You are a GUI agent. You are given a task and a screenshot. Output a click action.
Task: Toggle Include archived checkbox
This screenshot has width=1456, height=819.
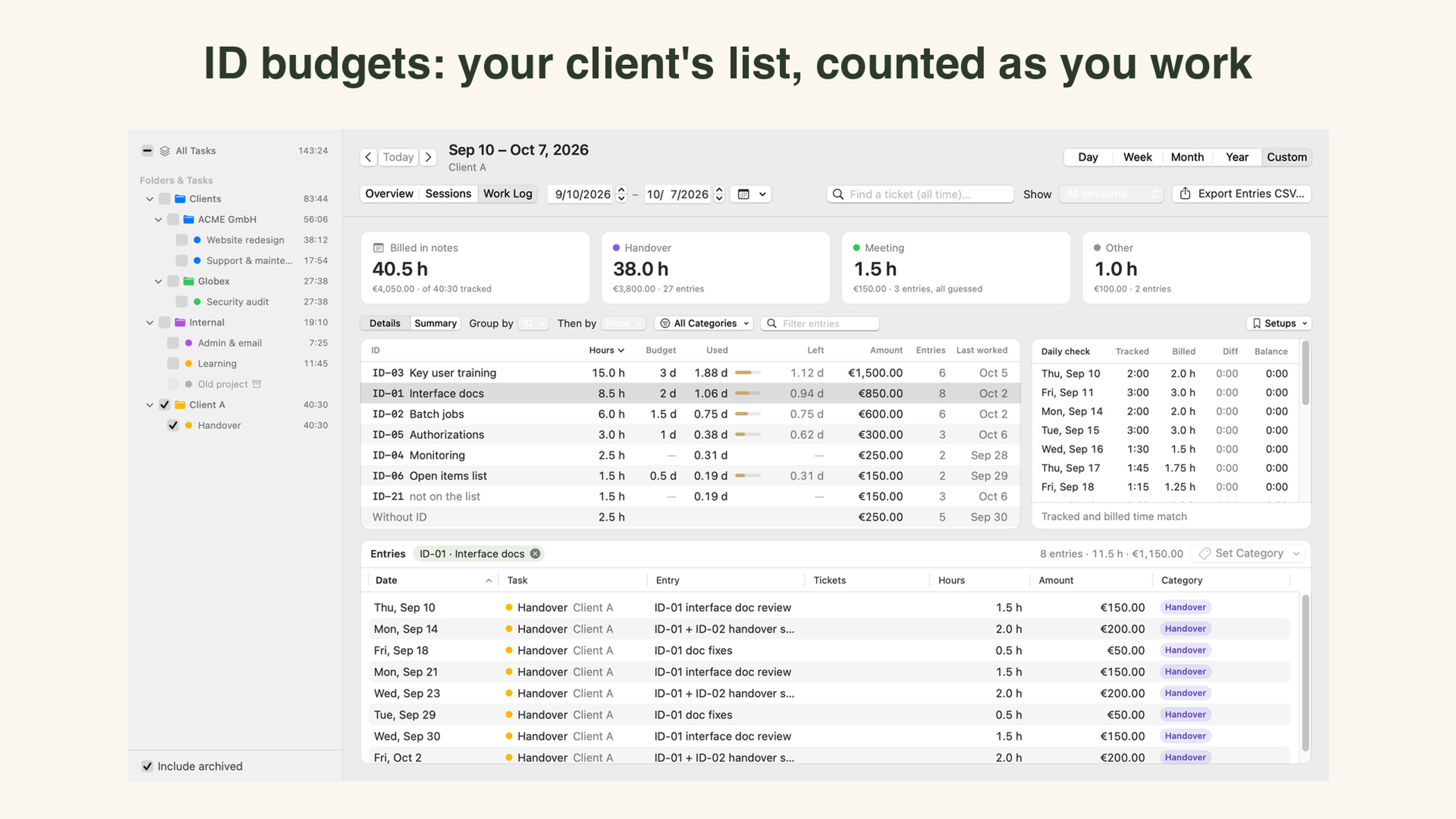click(x=147, y=766)
